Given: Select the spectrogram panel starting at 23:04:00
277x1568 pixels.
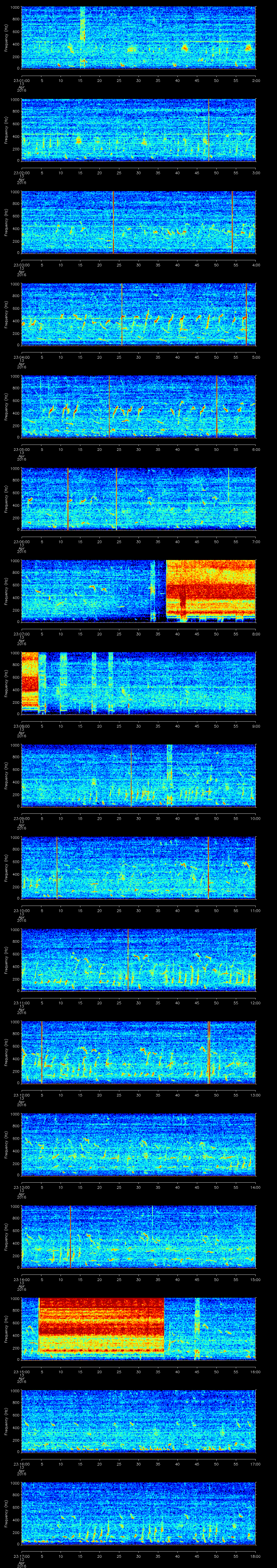Looking at the screenshot, I should coord(139,314).
